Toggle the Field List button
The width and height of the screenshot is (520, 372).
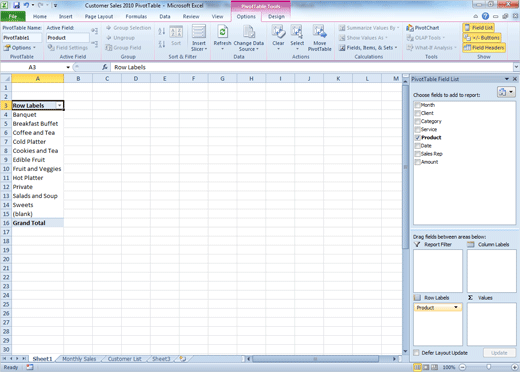(479, 28)
